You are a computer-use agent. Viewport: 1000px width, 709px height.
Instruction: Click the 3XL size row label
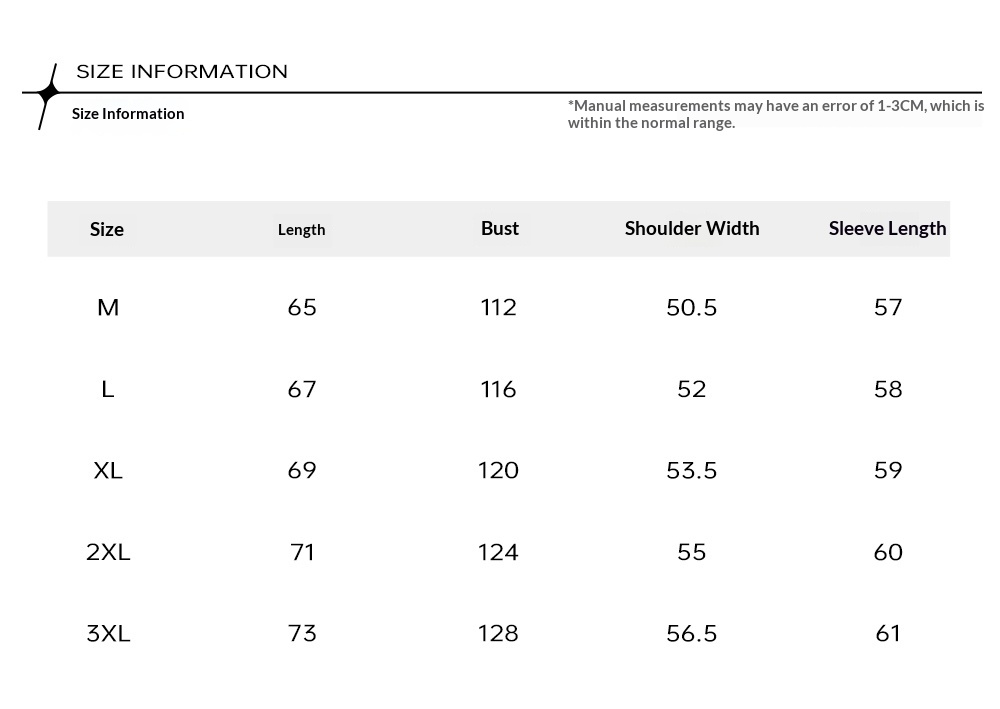(108, 633)
